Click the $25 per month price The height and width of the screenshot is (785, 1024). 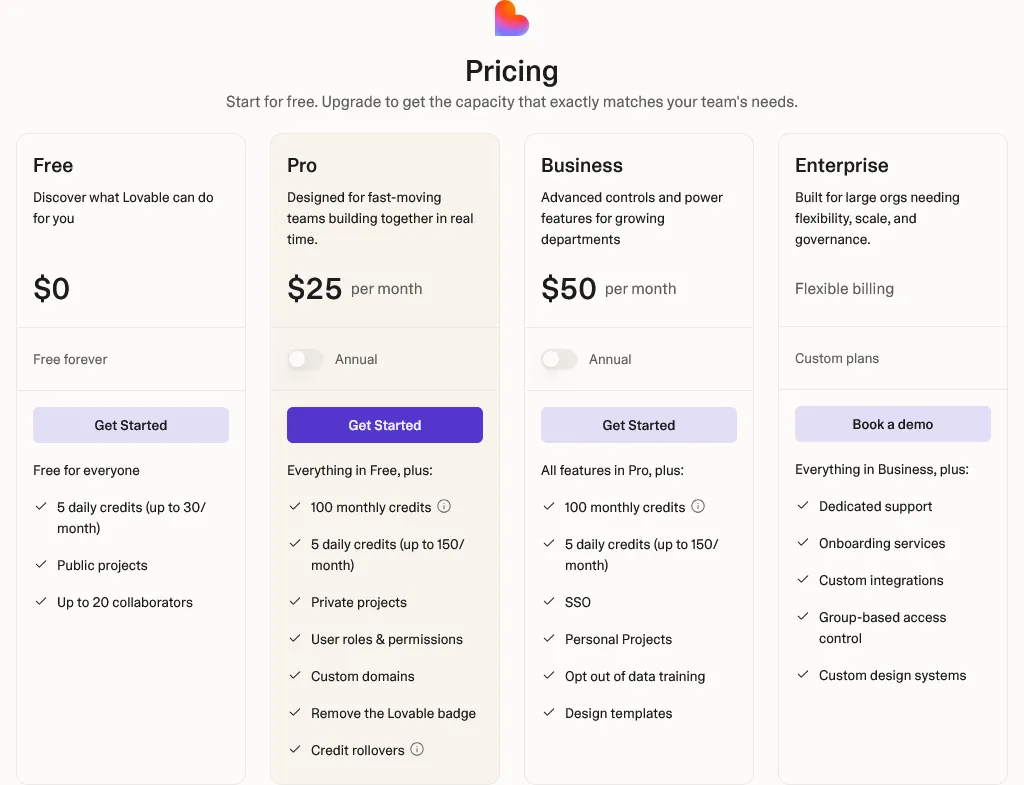point(315,289)
